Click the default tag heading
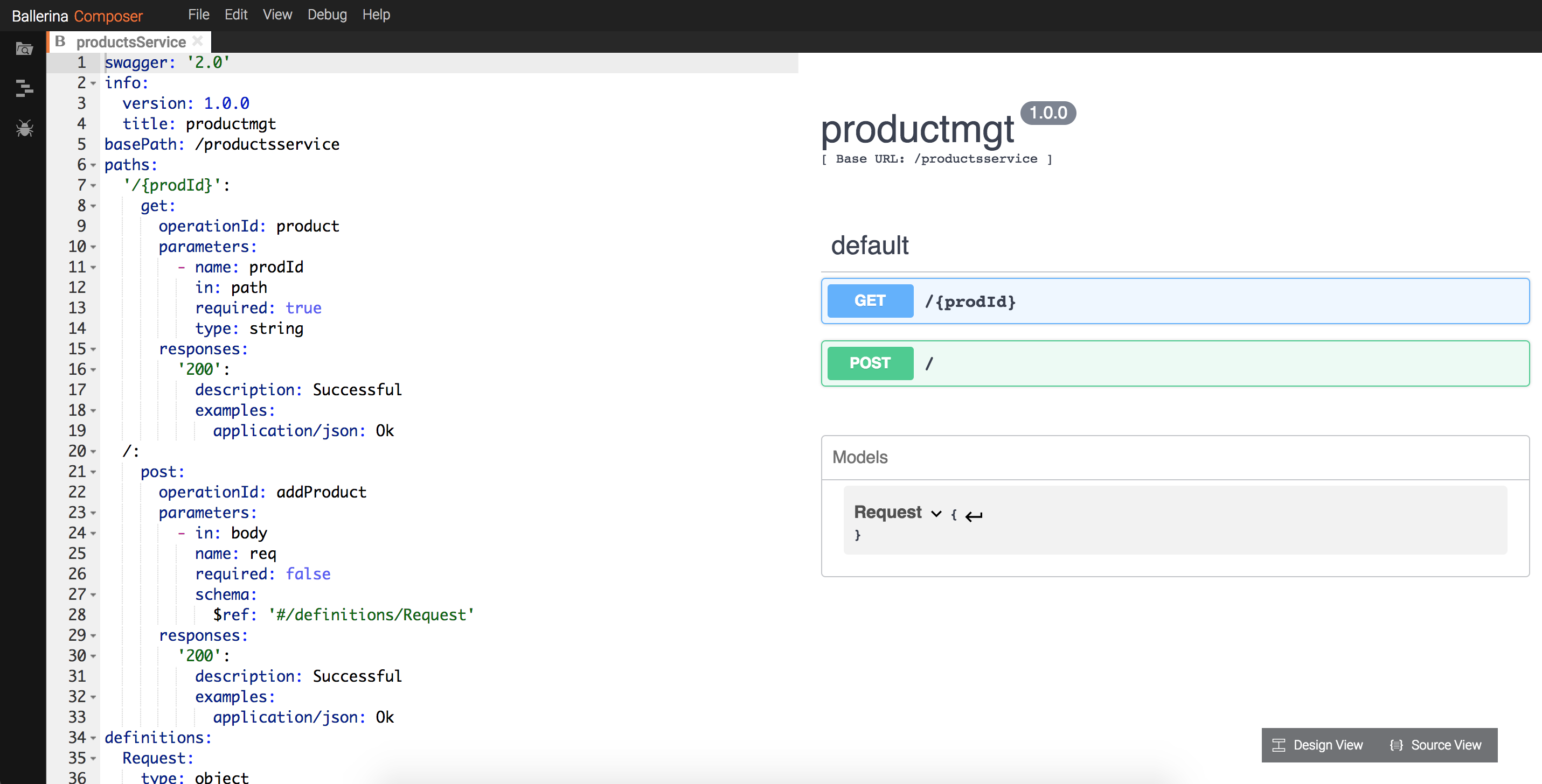Viewport: 1542px width, 784px height. click(869, 245)
